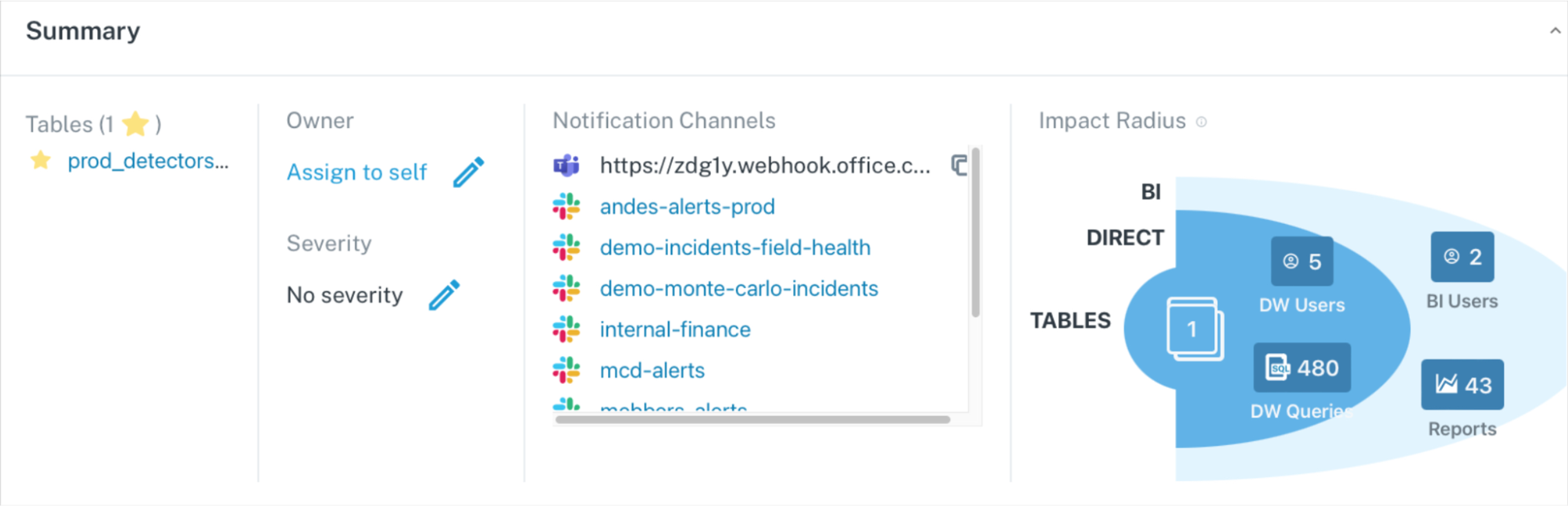The image size is (1568, 506).
Task: Click Slack icon beside demo-monte-carlo-incidents
Action: (566, 288)
